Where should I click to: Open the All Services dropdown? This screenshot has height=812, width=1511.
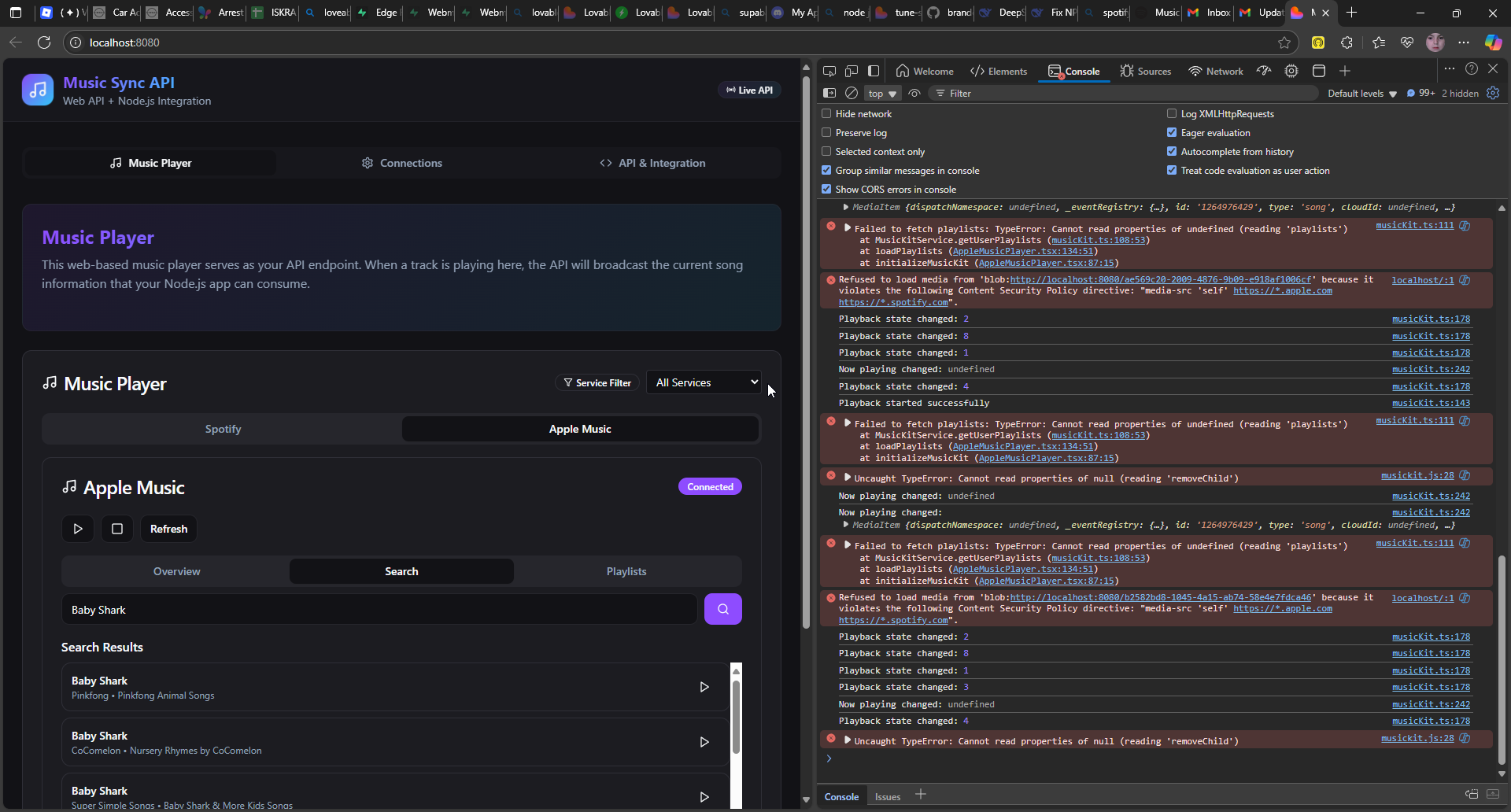tap(704, 382)
